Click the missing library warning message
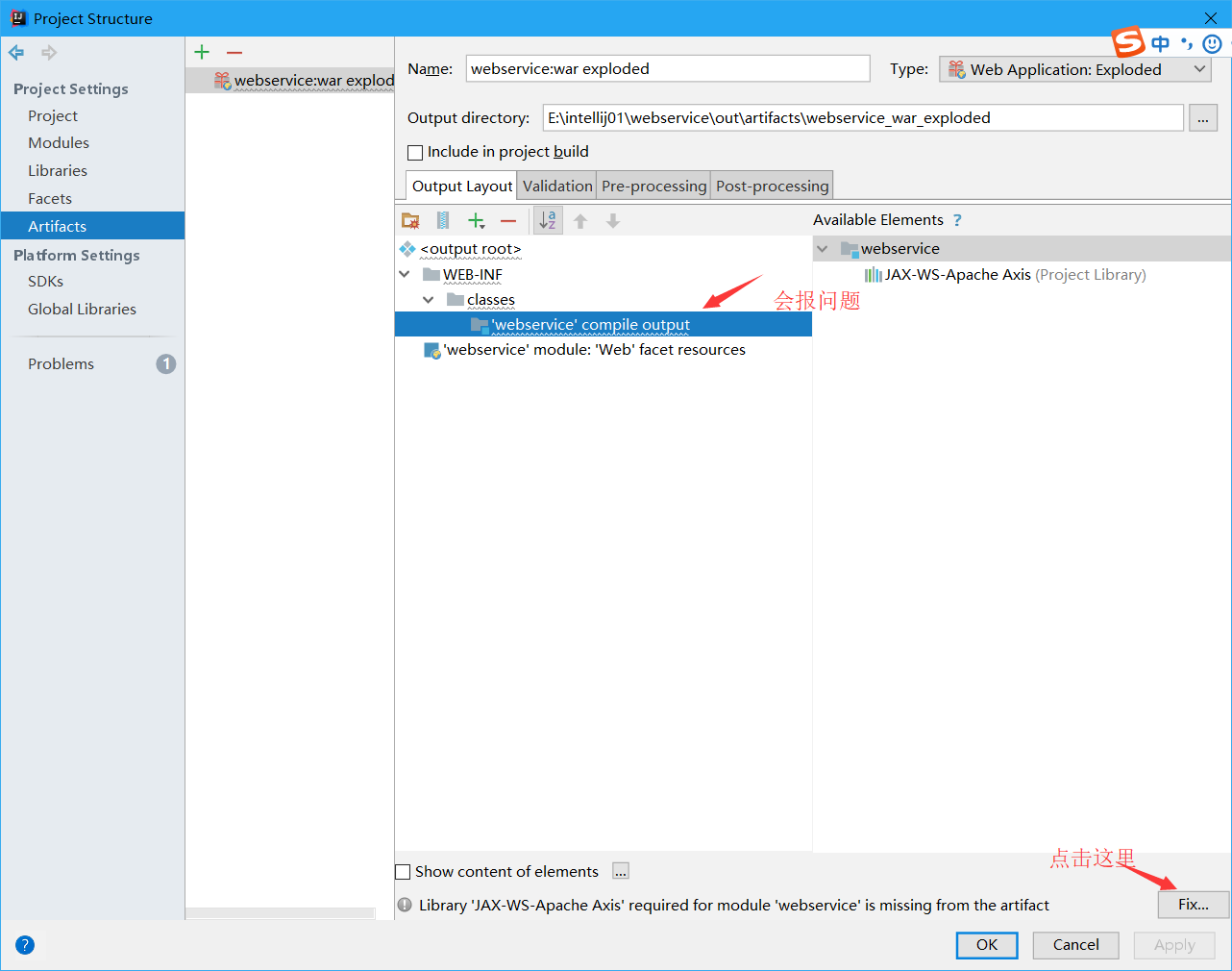This screenshot has width=1232, height=971. click(734, 906)
